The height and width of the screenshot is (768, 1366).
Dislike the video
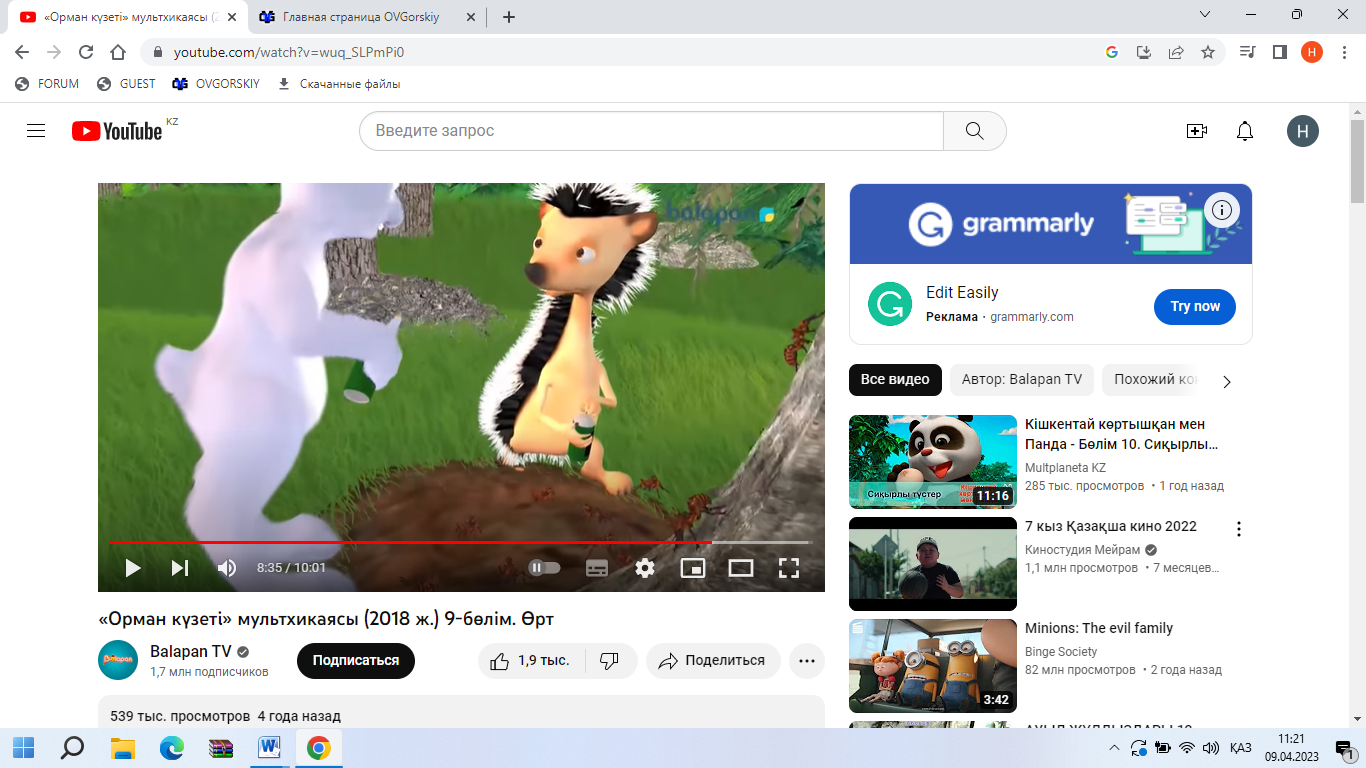(x=609, y=661)
